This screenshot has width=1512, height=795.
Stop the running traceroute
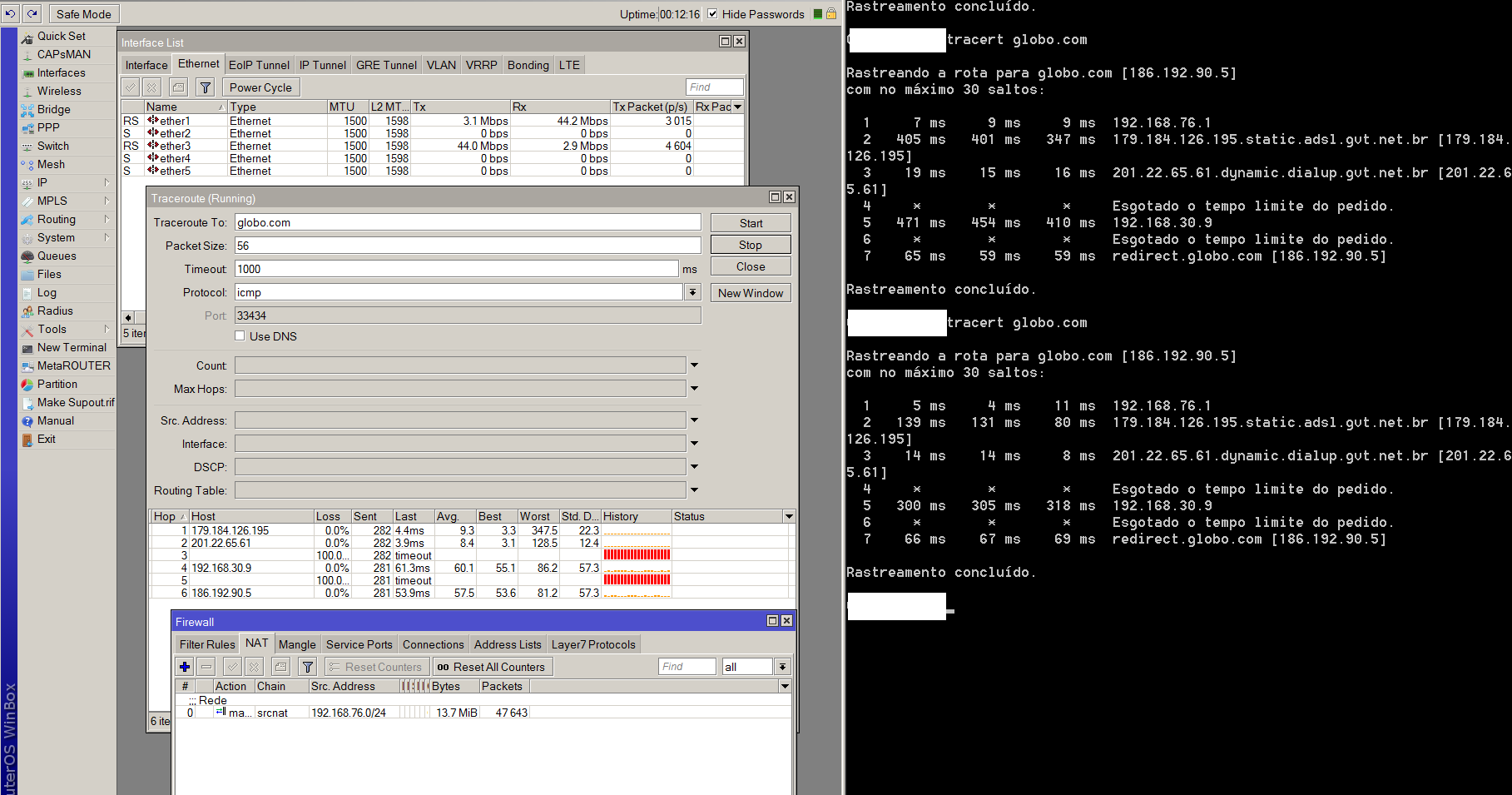(750, 244)
